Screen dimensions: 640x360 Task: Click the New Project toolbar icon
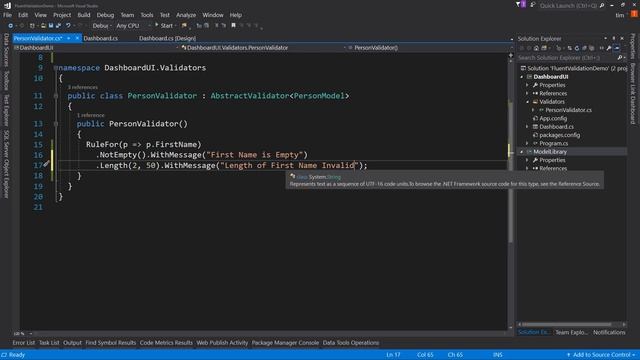pos(32,26)
